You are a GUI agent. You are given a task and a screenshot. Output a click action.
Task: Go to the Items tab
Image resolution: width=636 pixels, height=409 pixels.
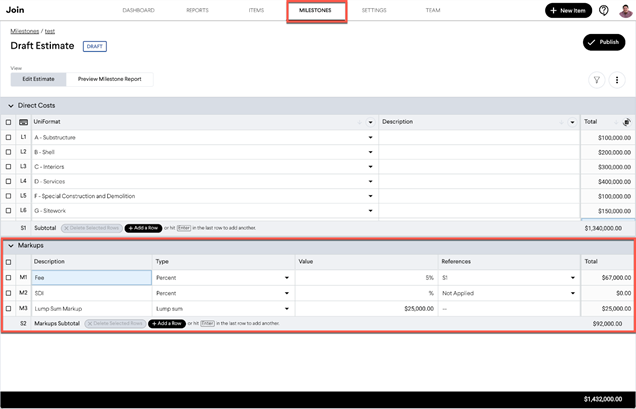click(x=256, y=11)
